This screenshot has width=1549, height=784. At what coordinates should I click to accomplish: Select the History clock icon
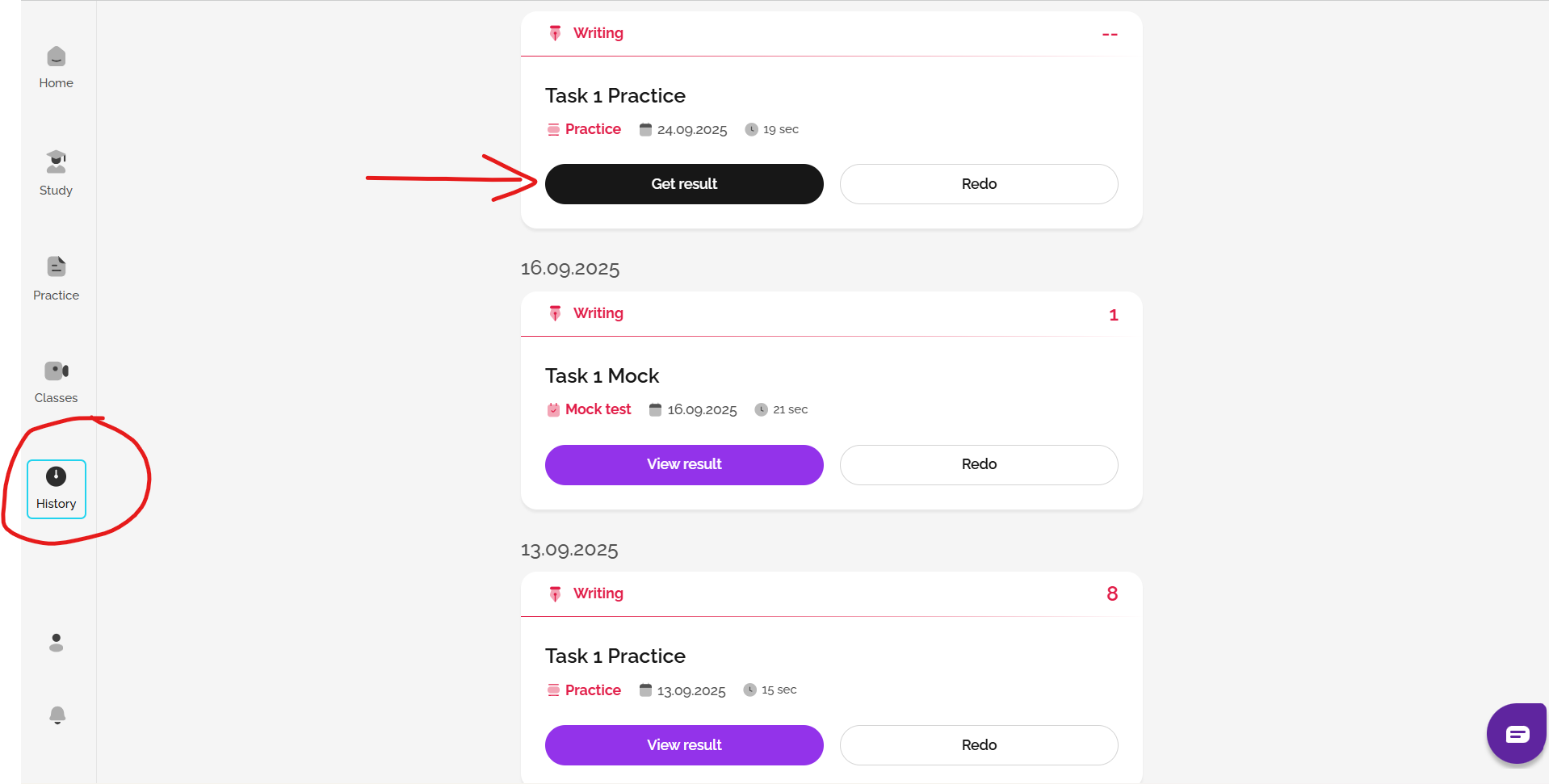coord(56,477)
